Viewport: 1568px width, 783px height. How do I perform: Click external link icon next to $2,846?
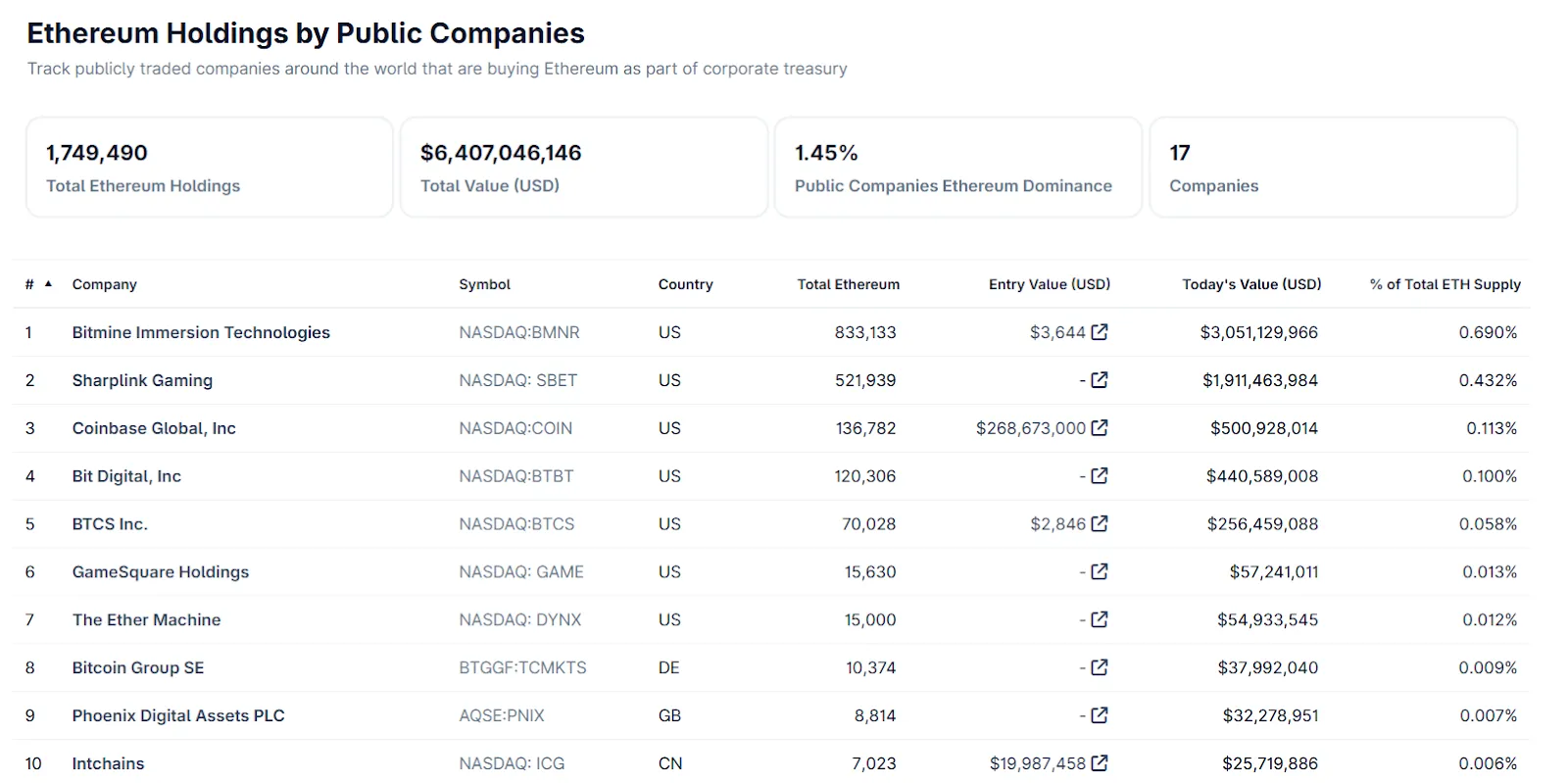[x=1100, y=524]
